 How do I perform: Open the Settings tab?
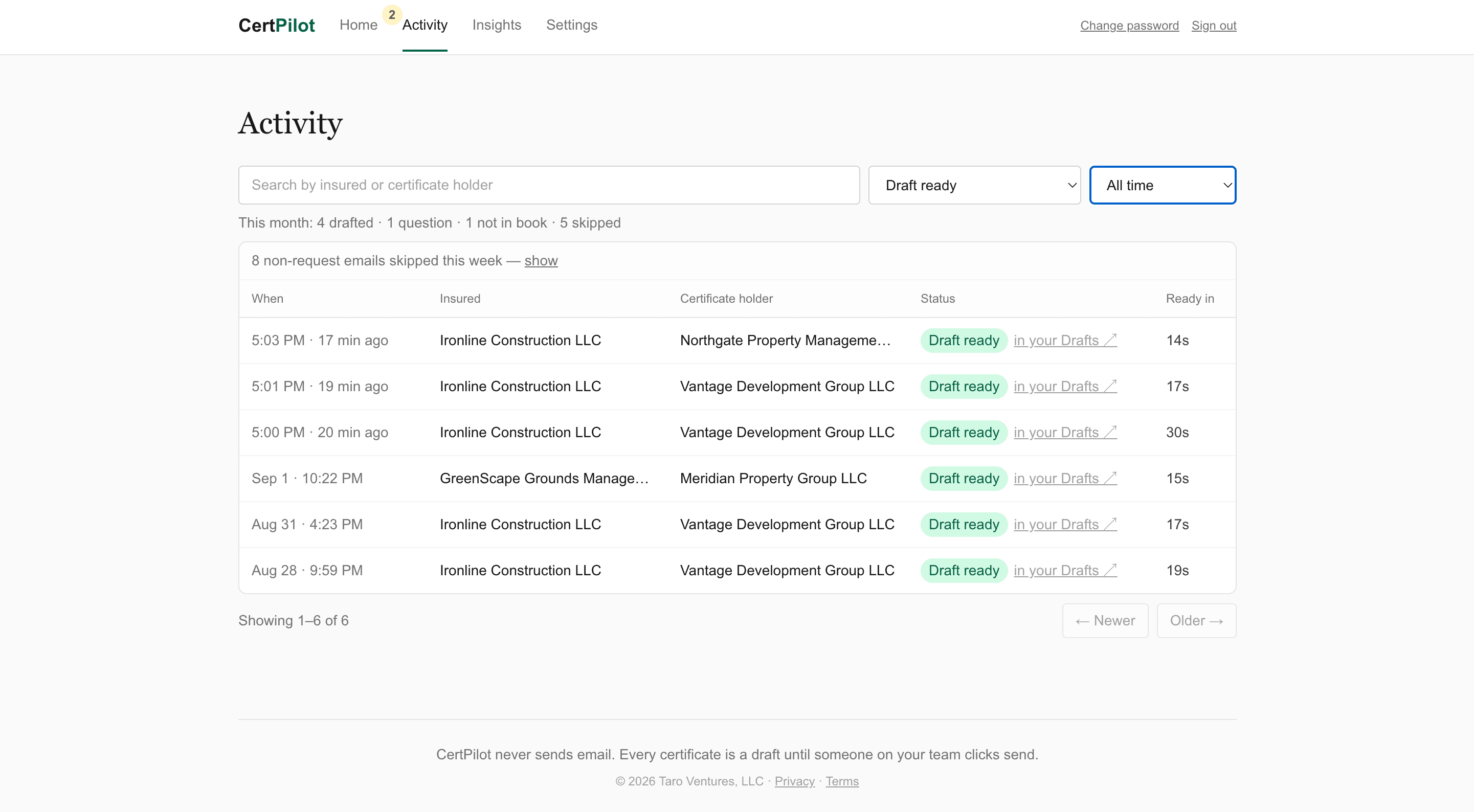point(572,25)
